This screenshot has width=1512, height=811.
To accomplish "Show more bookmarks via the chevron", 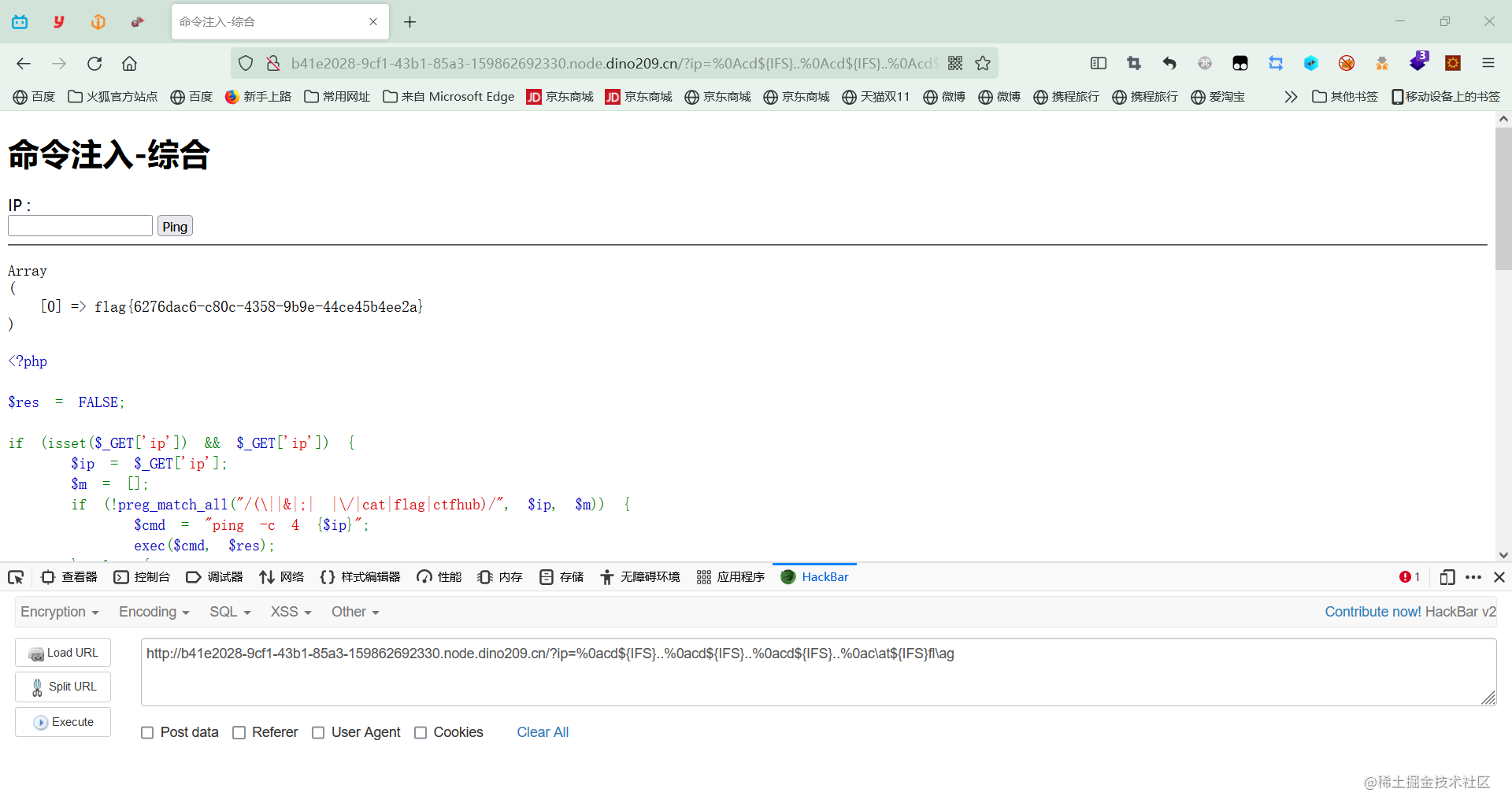I will tap(1291, 97).
